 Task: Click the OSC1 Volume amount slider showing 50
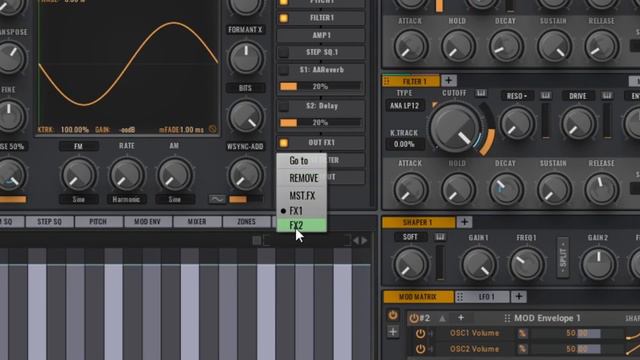tap(565, 333)
